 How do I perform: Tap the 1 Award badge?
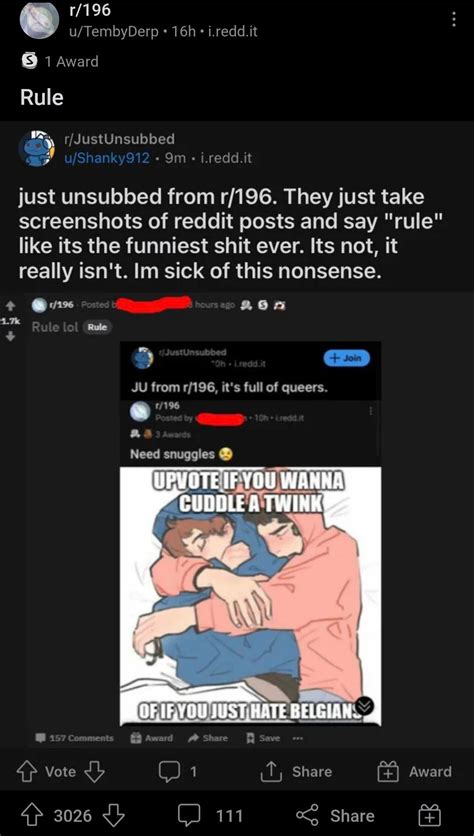point(60,61)
